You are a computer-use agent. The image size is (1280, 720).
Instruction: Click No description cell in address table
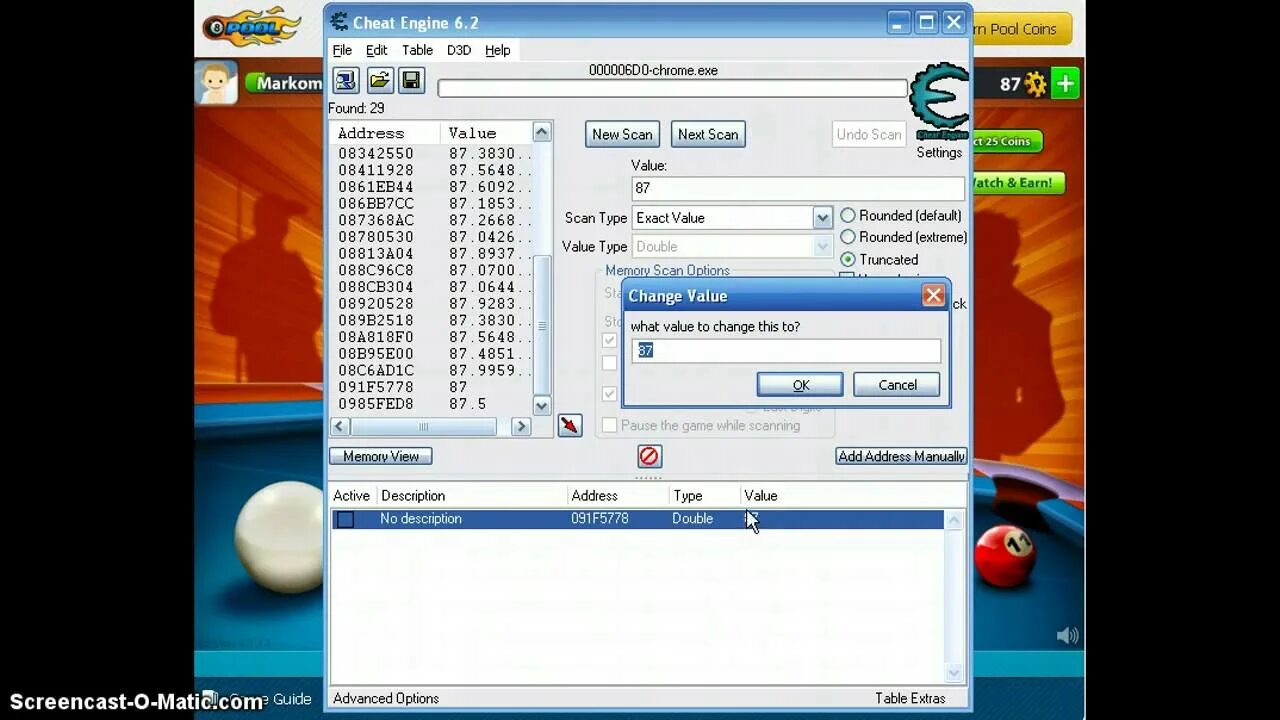point(420,519)
